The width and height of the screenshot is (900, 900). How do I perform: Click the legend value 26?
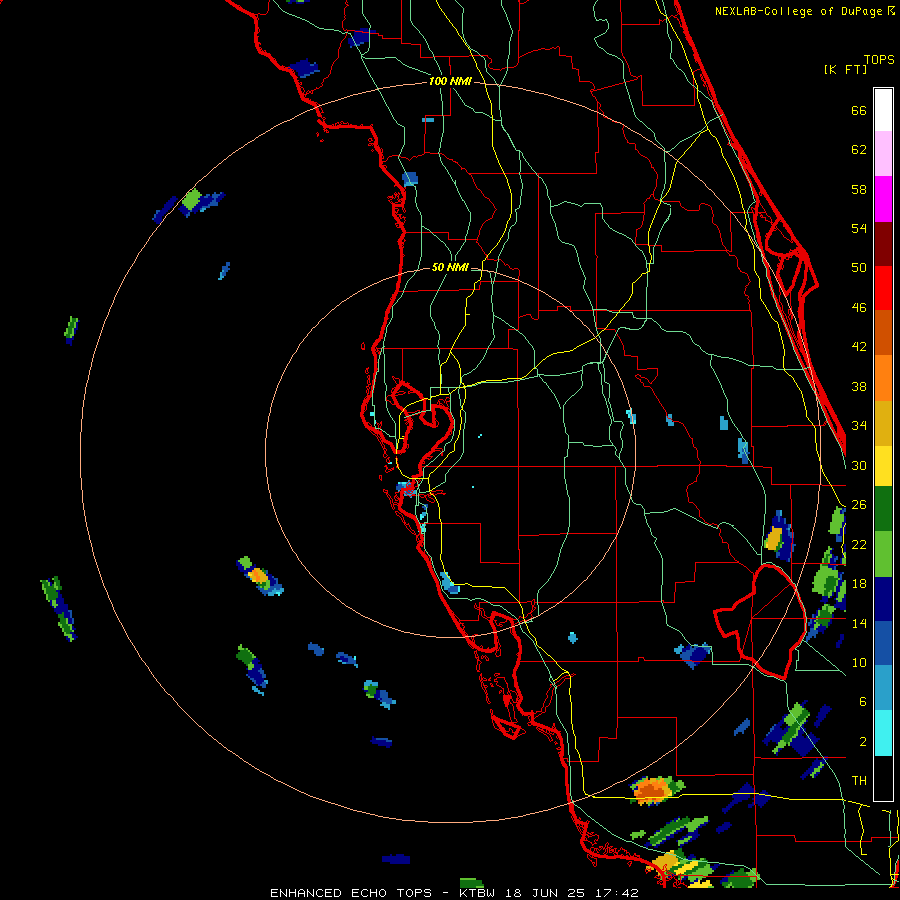click(859, 505)
